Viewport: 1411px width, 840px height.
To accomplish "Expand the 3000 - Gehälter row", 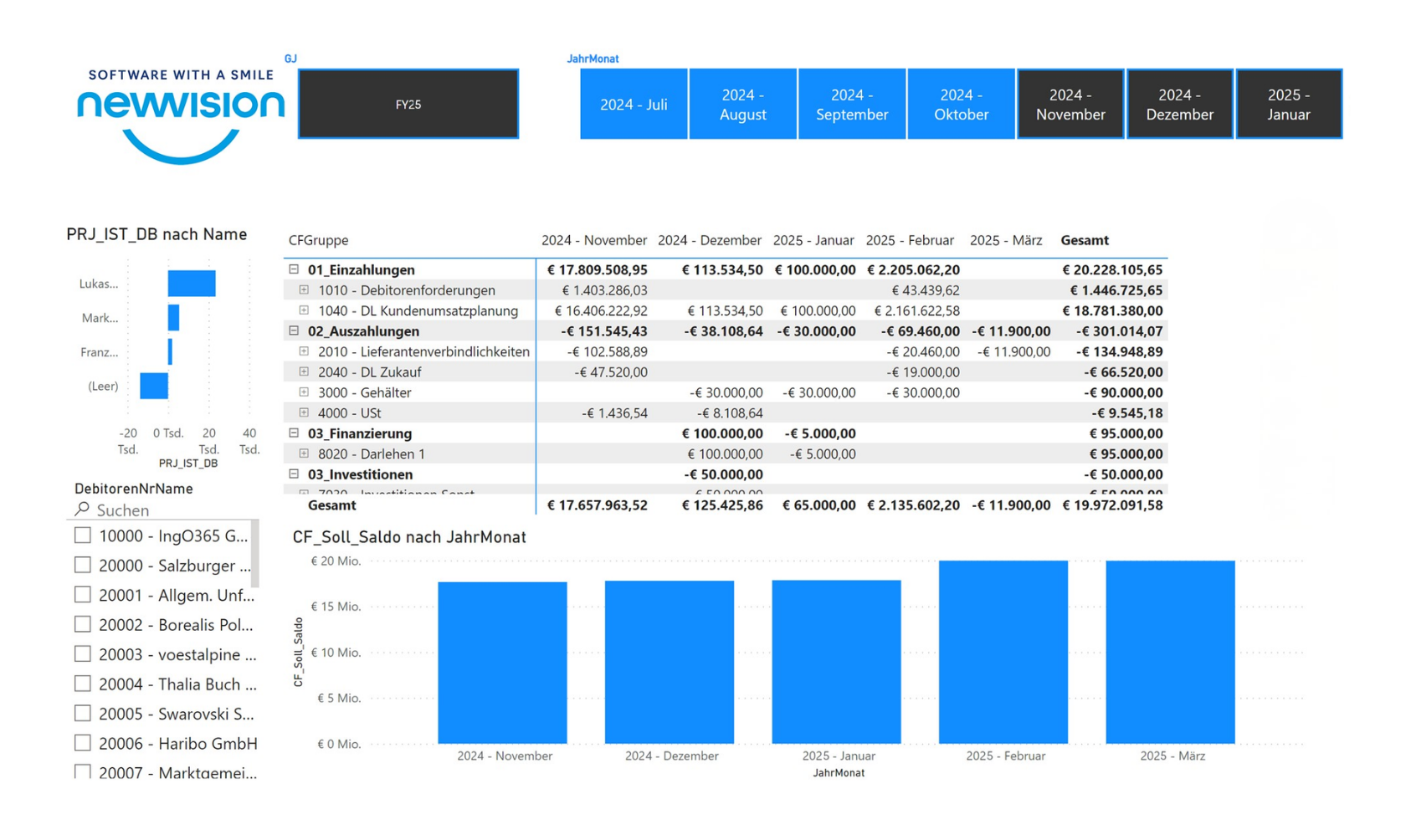I will 305,392.
